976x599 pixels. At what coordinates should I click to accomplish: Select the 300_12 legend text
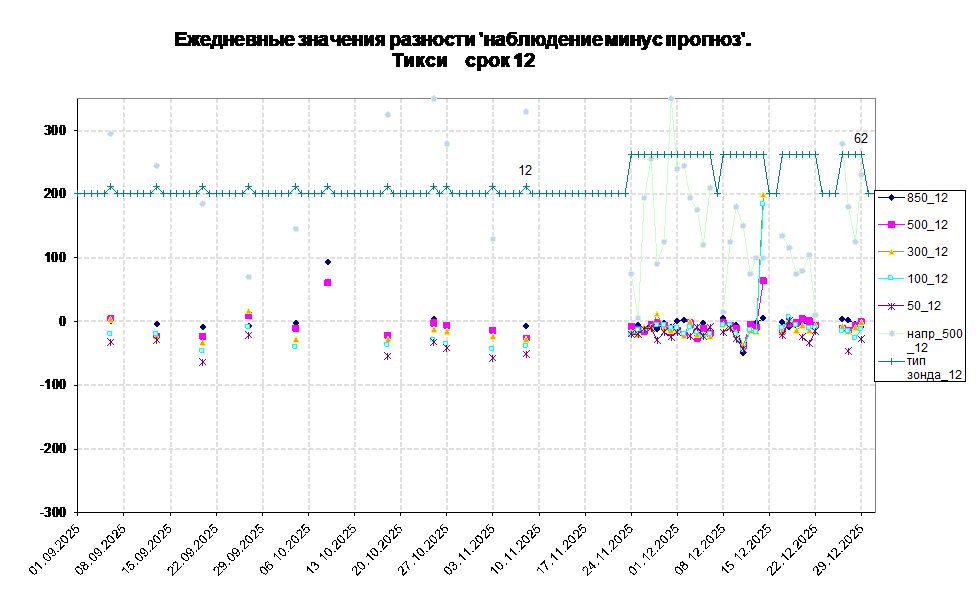tap(927, 252)
